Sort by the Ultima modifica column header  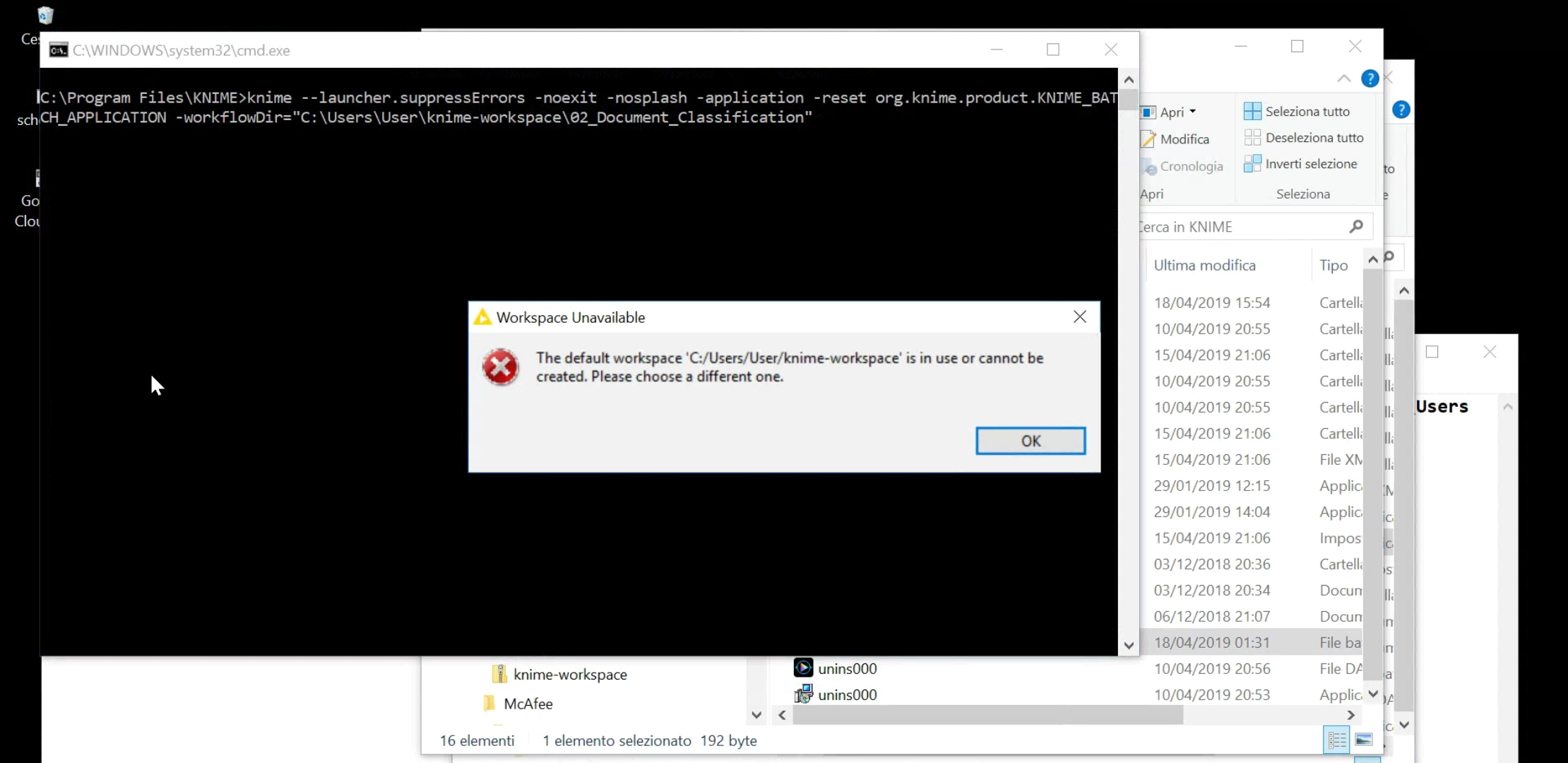(x=1204, y=265)
